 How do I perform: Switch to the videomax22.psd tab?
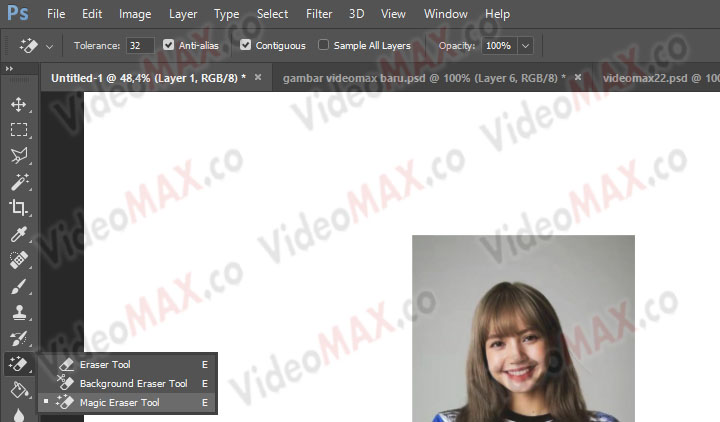[658, 78]
